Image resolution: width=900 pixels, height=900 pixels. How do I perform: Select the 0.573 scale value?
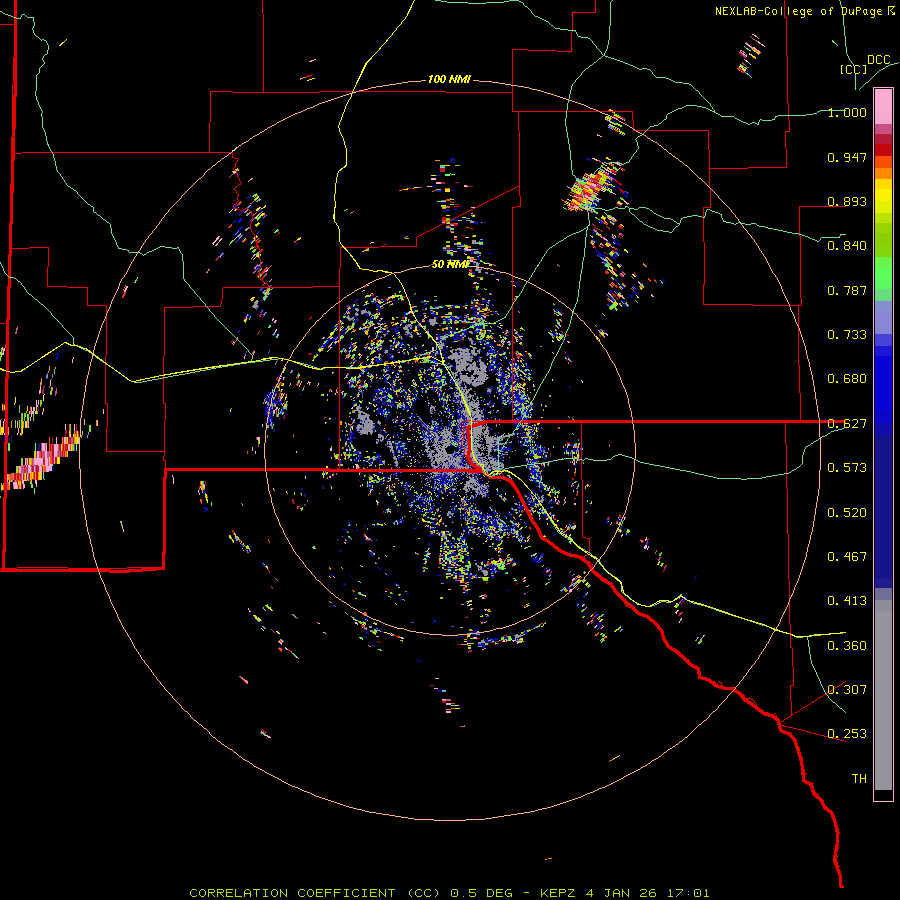(847, 468)
